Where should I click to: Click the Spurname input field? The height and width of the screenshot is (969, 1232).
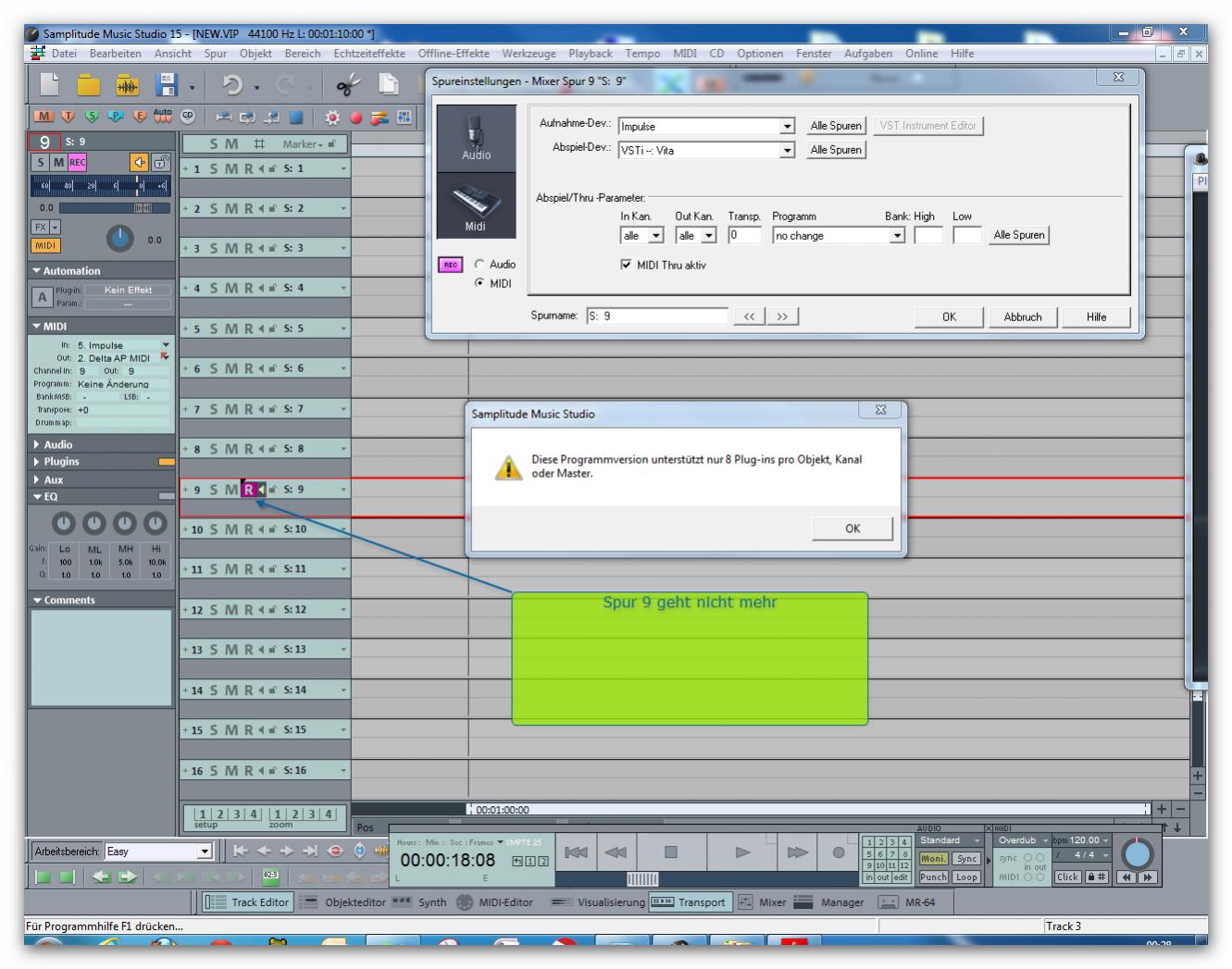click(x=657, y=317)
